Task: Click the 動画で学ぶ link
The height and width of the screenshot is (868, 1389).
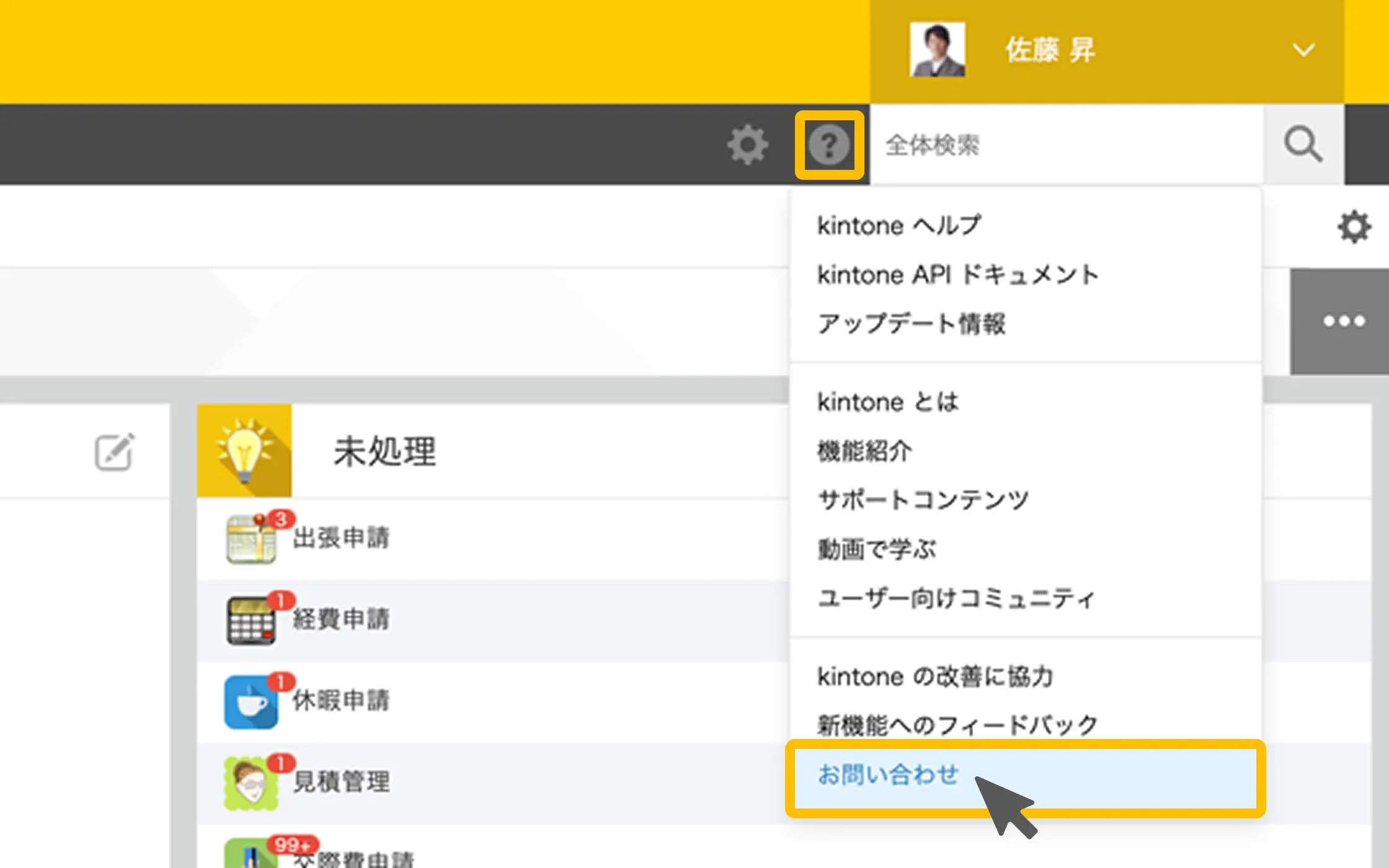Action: pyautogui.click(x=876, y=549)
